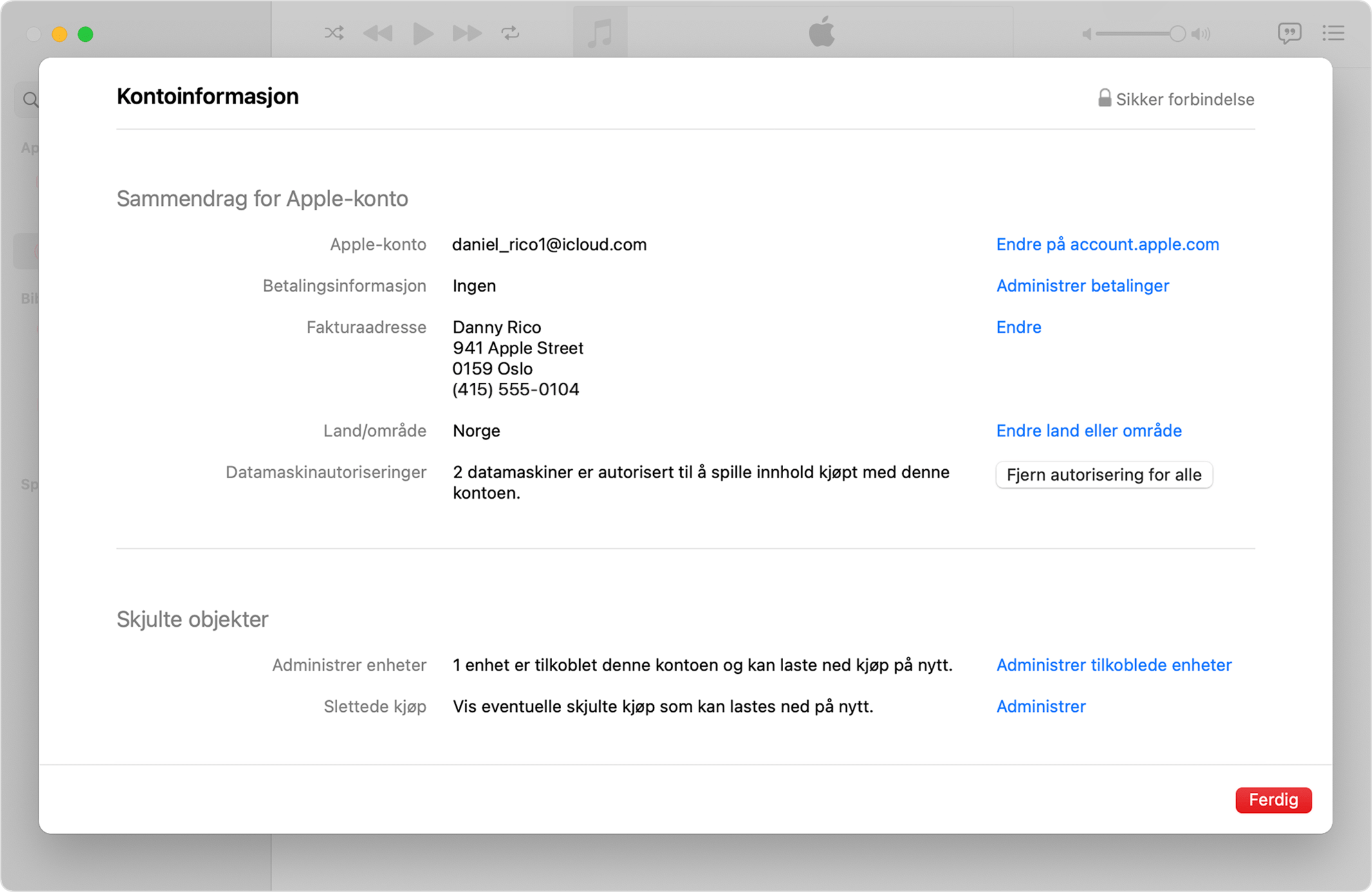
Task: Click the Norge country value
Action: click(476, 431)
